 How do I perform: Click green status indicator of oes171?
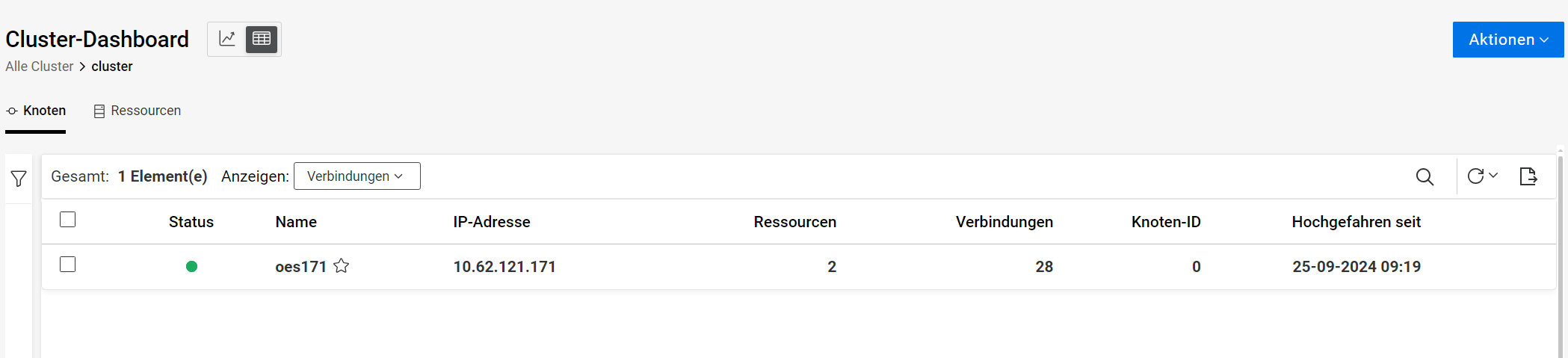pyautogui.click(x=191, y=267)
